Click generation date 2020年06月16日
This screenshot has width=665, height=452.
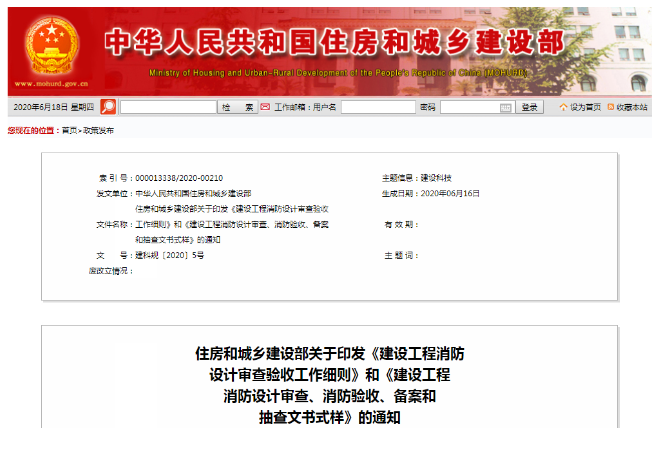[450, 194]
